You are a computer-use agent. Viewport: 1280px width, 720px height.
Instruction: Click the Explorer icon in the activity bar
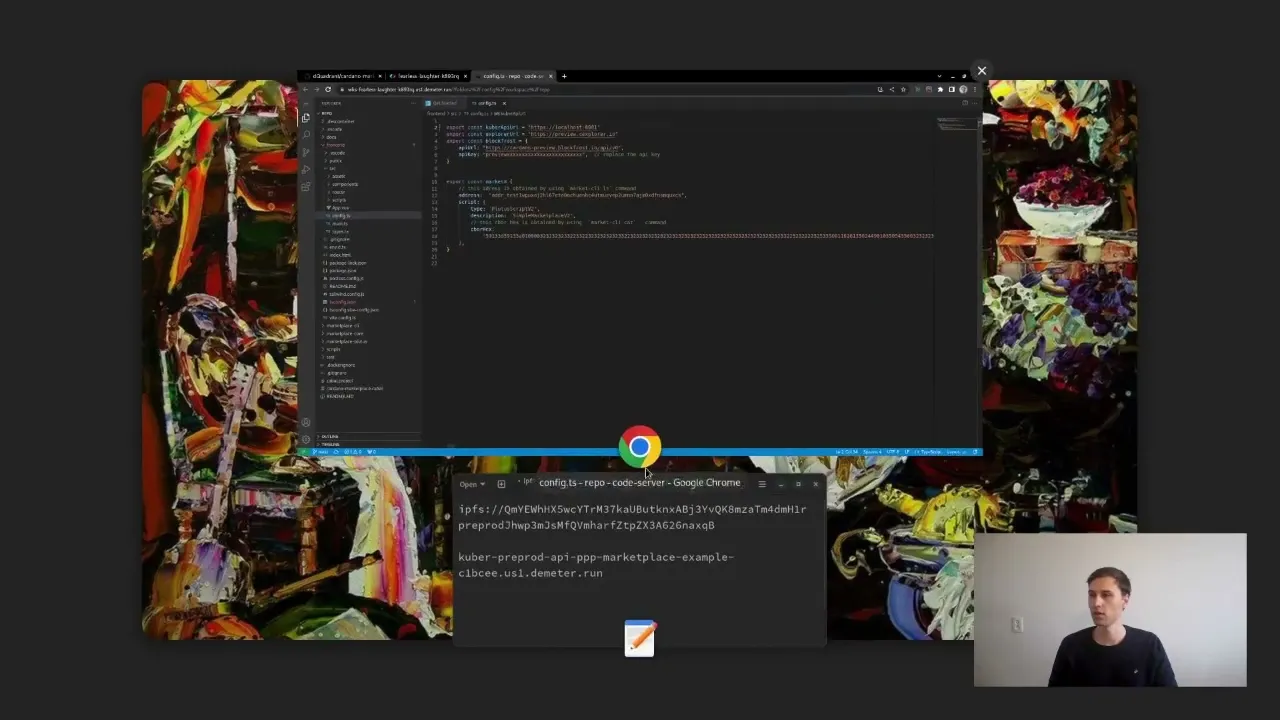[x=306, y=117]
